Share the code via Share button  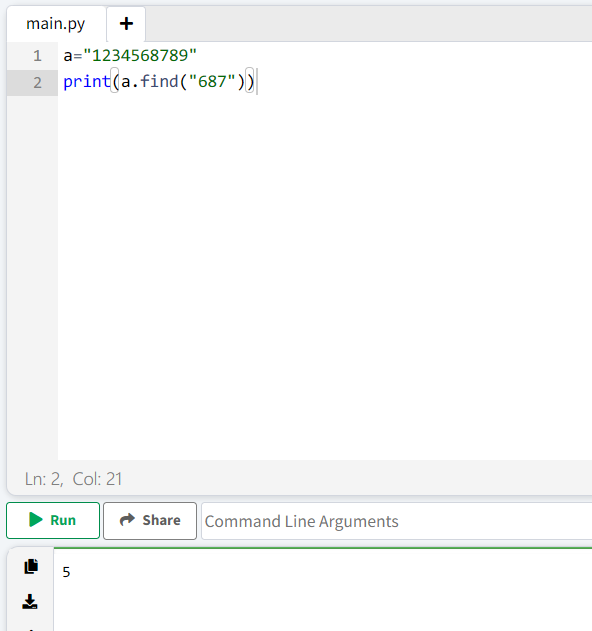point(150,520)
